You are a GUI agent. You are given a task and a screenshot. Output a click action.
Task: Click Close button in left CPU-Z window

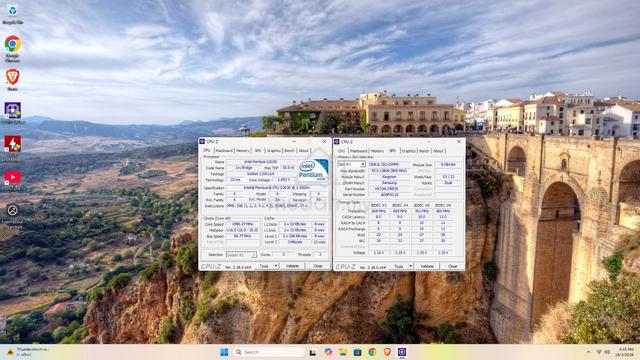[x=318, y=266]
